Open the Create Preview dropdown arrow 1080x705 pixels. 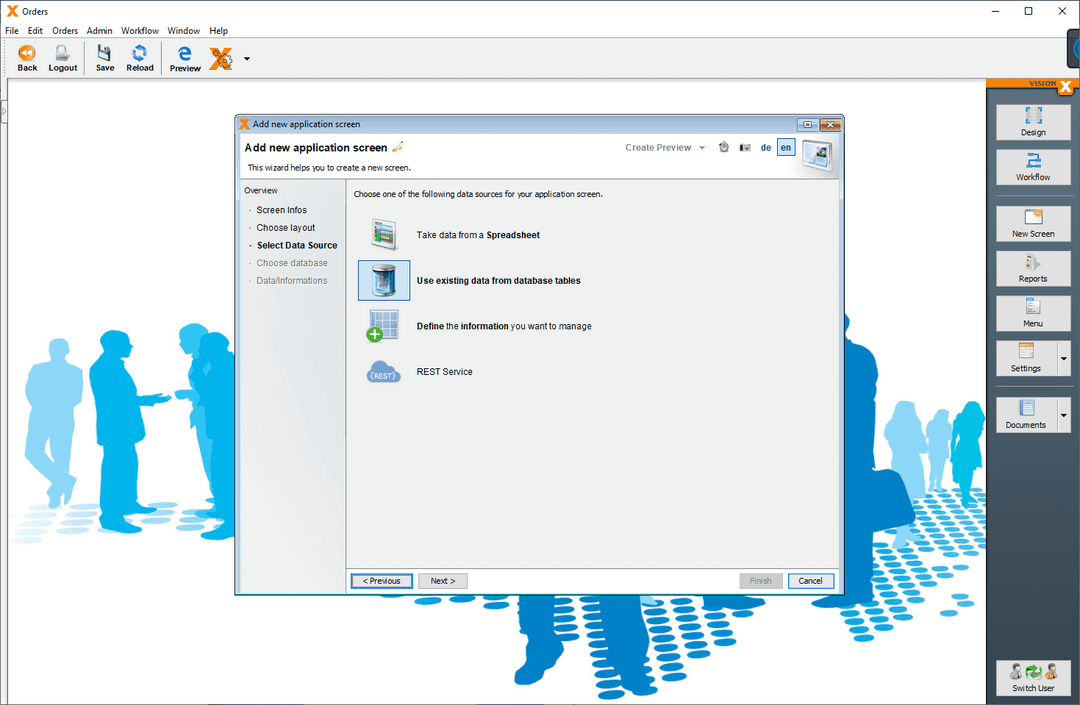coord(704,147)
